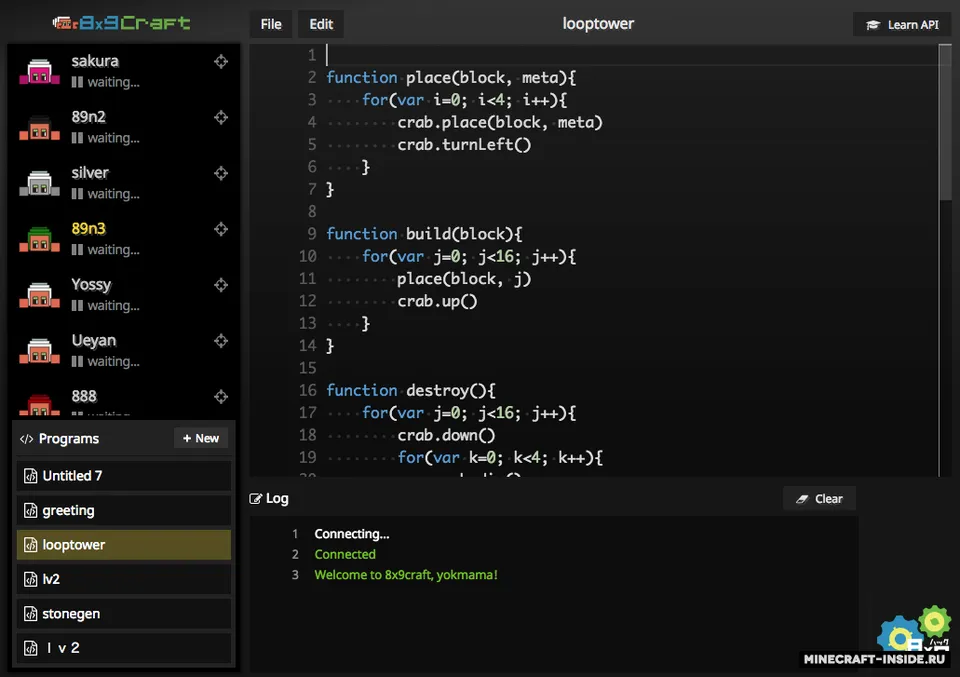960x677 pixels.
Task: Open the greeting program
Action: (x=124, y=510)
